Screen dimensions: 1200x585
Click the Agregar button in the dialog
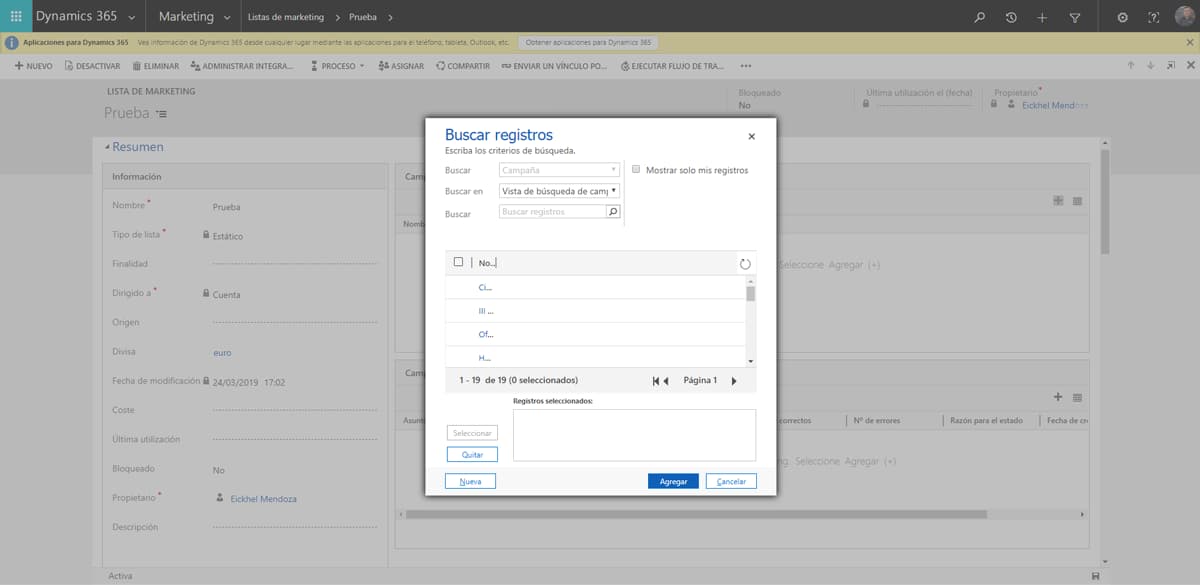pyautogui.click(x=672, y=480)
